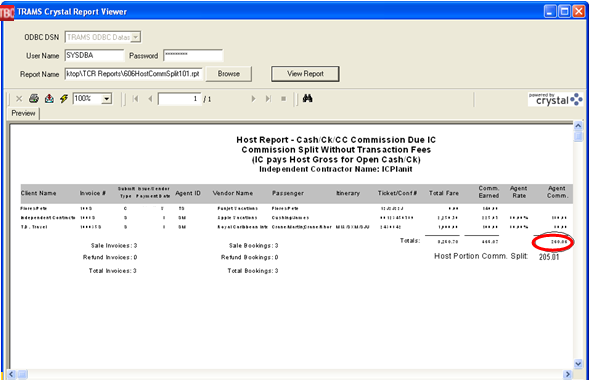
Task: Click the Report Name path field
Action: point(133,74)
